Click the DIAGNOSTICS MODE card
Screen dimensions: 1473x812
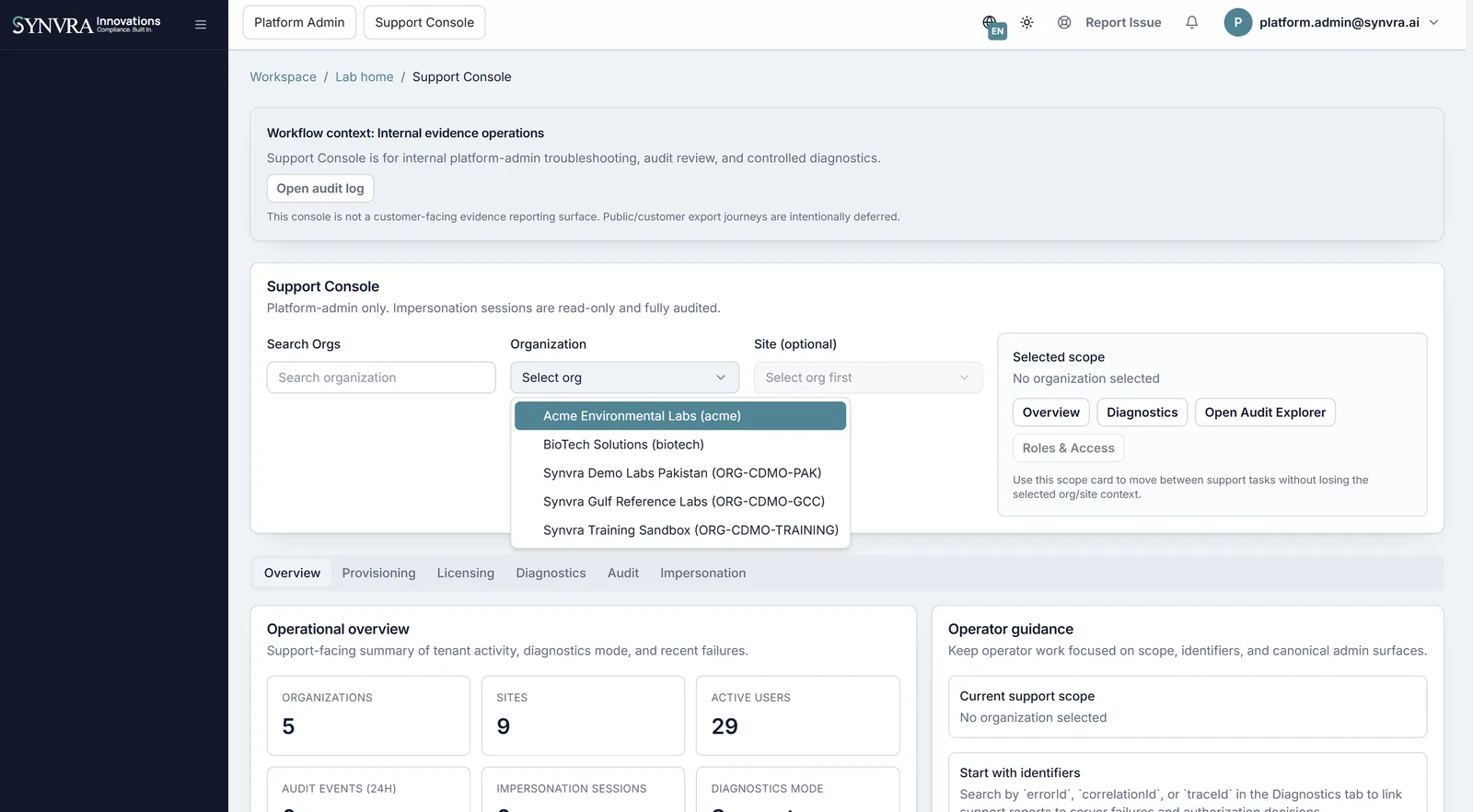pyautogui.click(x=797, y=790)
